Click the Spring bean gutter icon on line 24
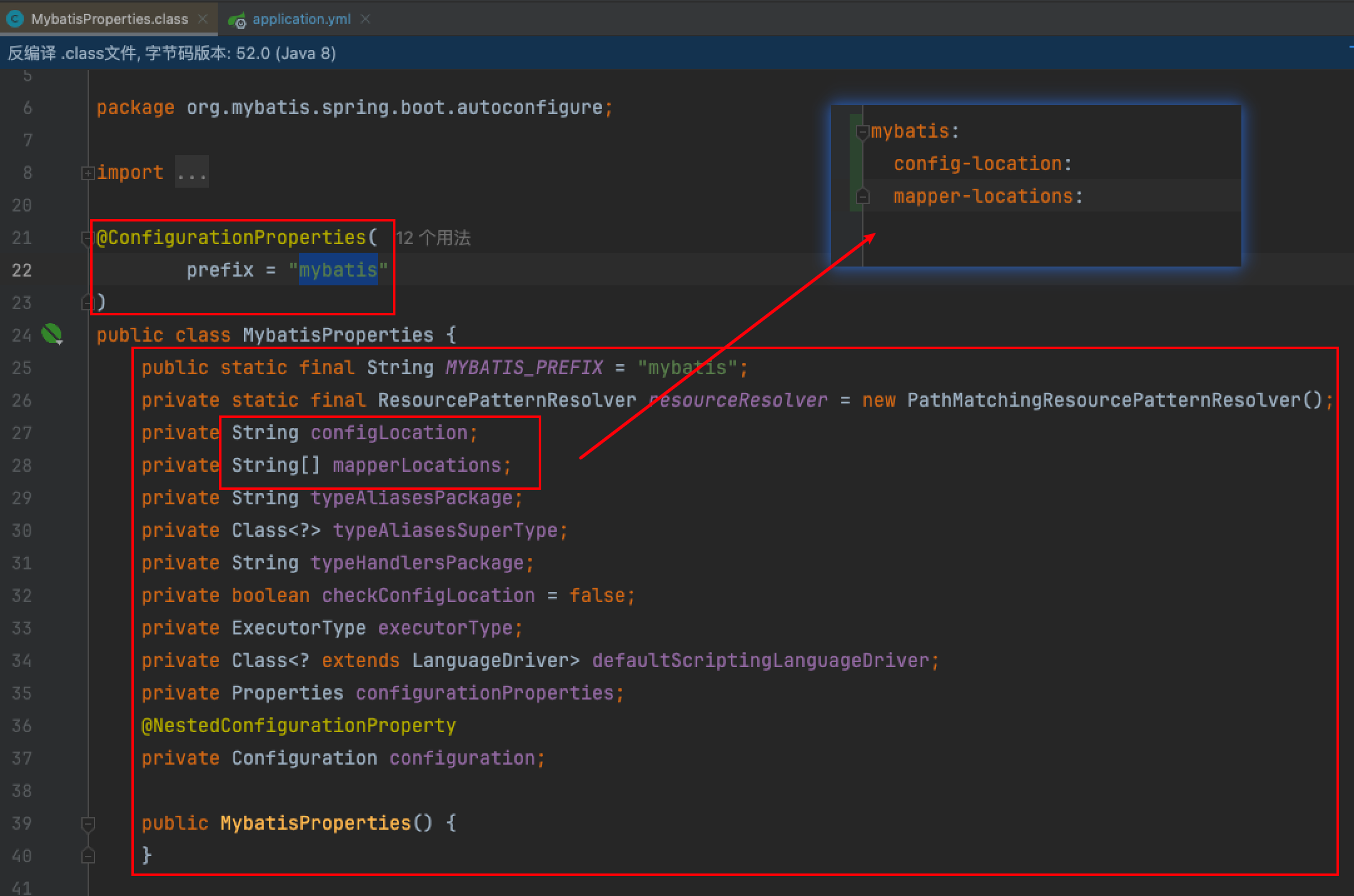 tap(52, 334)
